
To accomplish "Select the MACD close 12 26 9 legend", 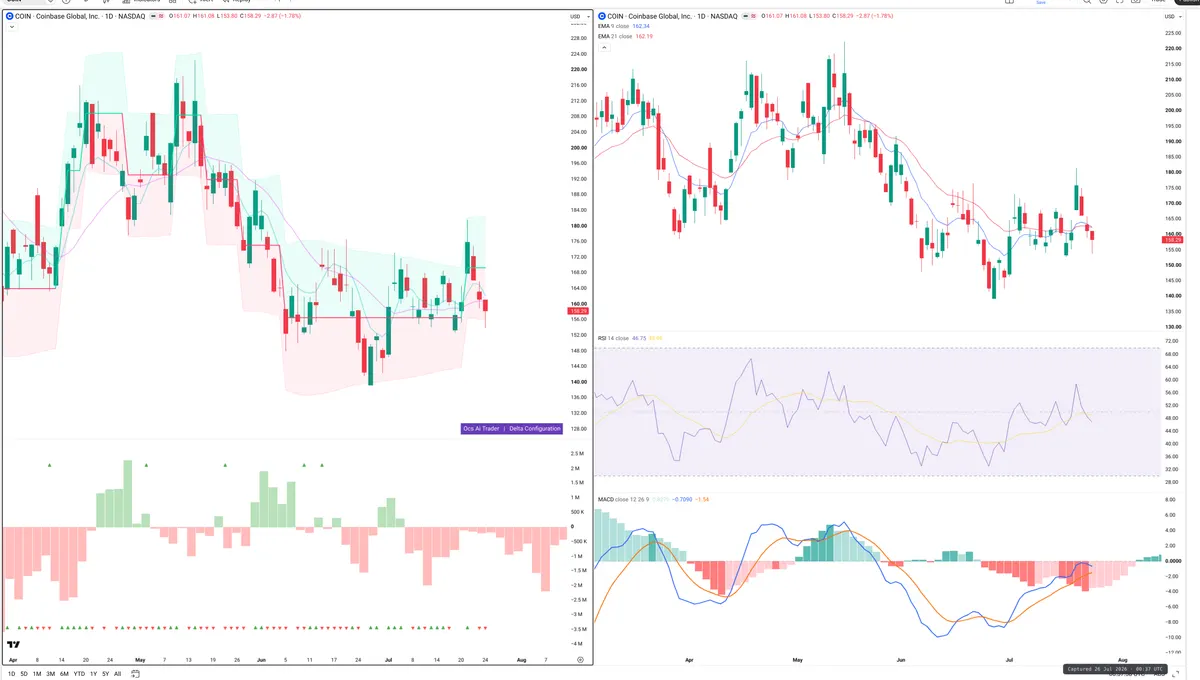I will pos(624,498).
